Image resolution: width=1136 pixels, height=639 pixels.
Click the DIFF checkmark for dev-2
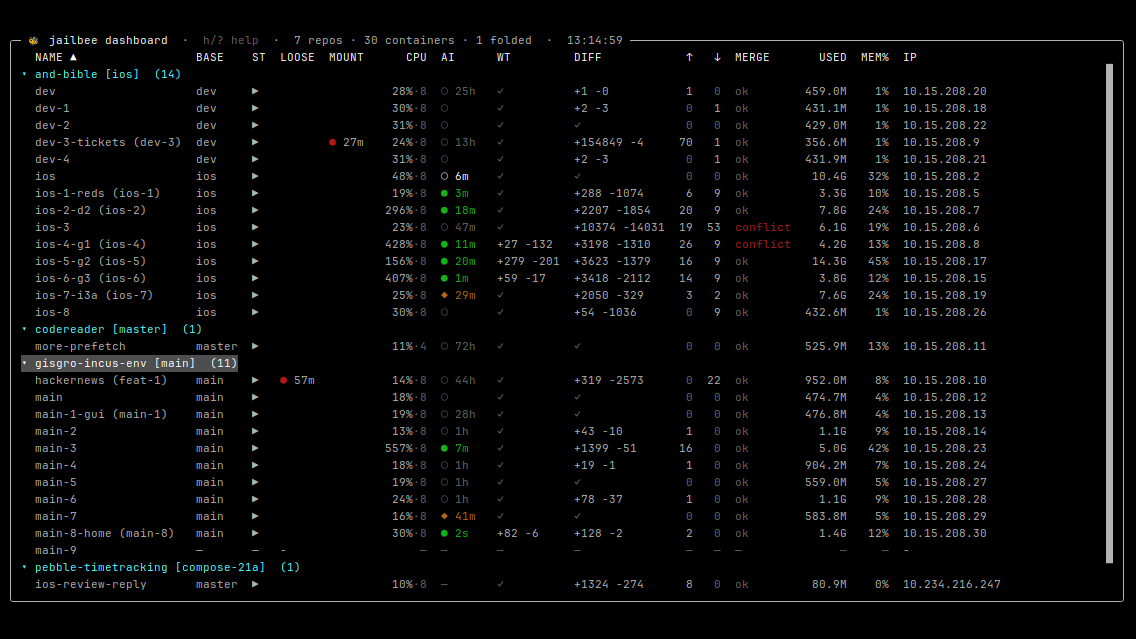[x=577, y=125]
